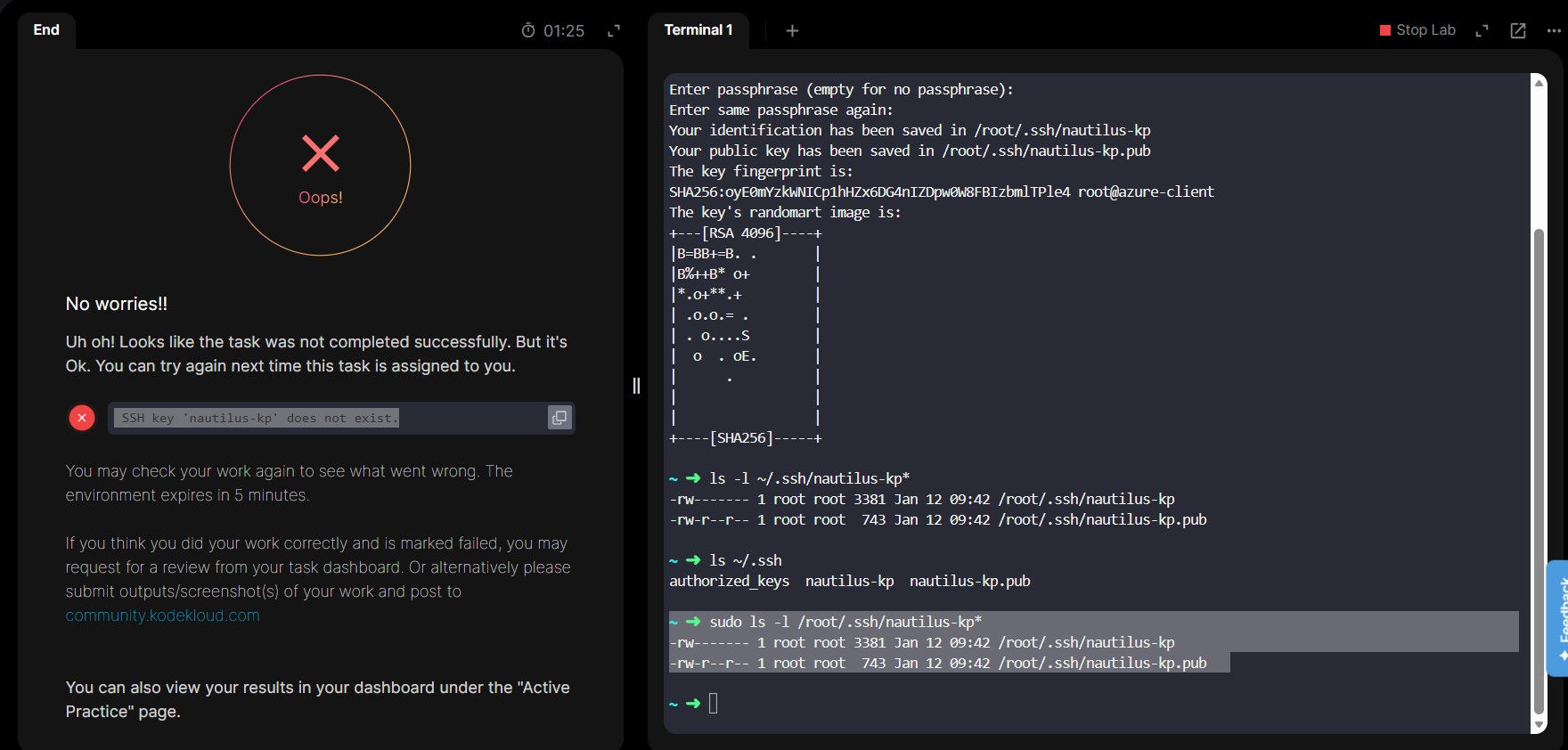Viewport: 1568px width, 750px height.
Task: Grab the panel divider handle
Action: point(636,385)
